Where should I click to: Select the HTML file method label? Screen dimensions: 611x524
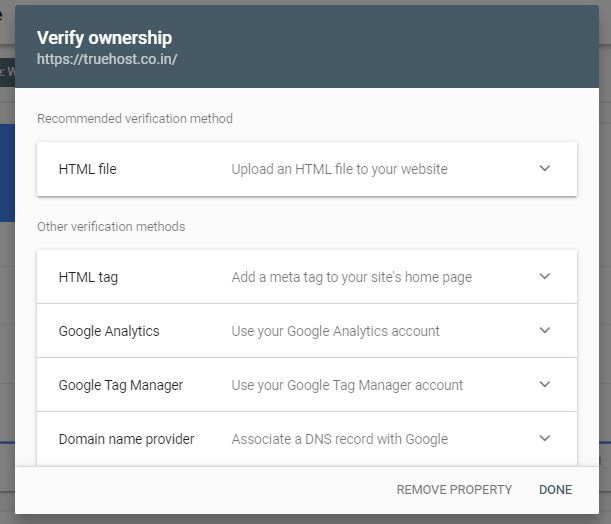click(88, 169)
